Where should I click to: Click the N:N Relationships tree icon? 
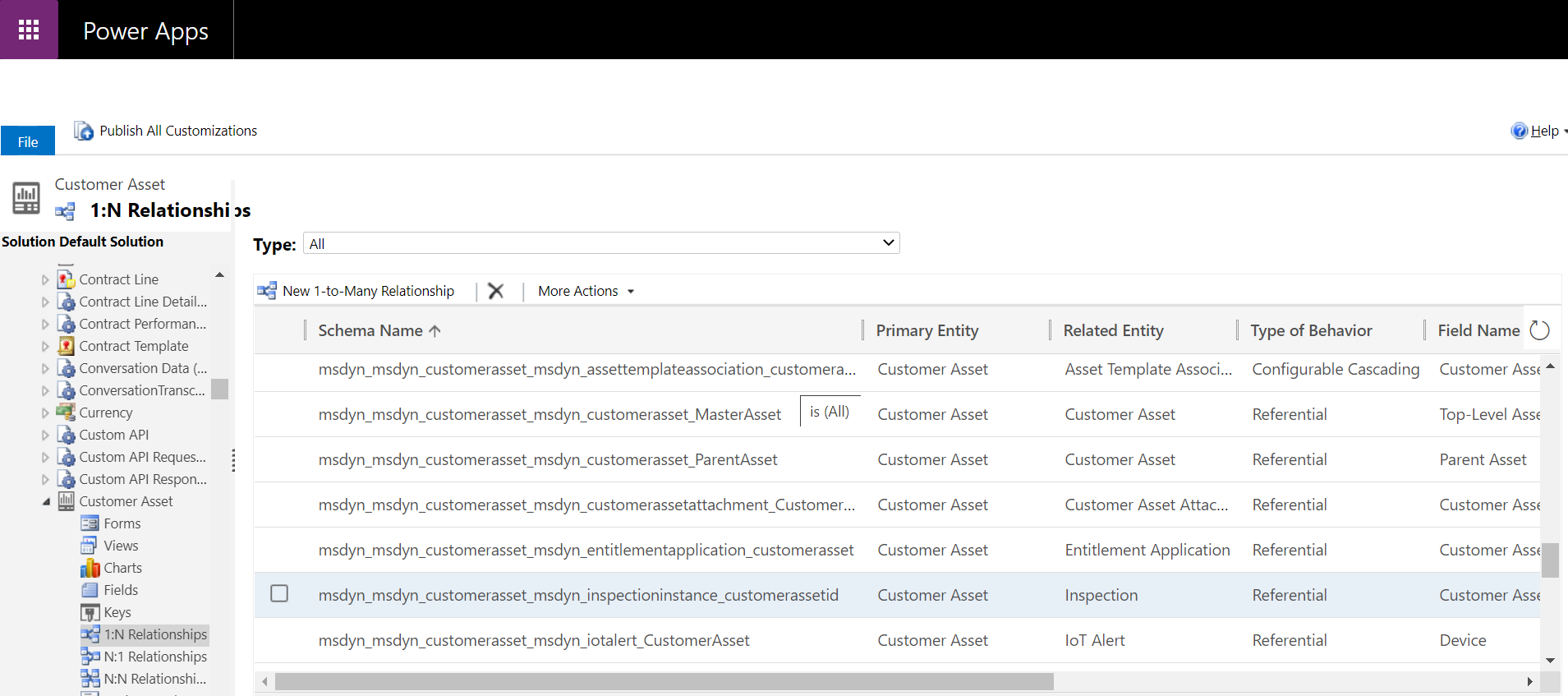point(90,678)
